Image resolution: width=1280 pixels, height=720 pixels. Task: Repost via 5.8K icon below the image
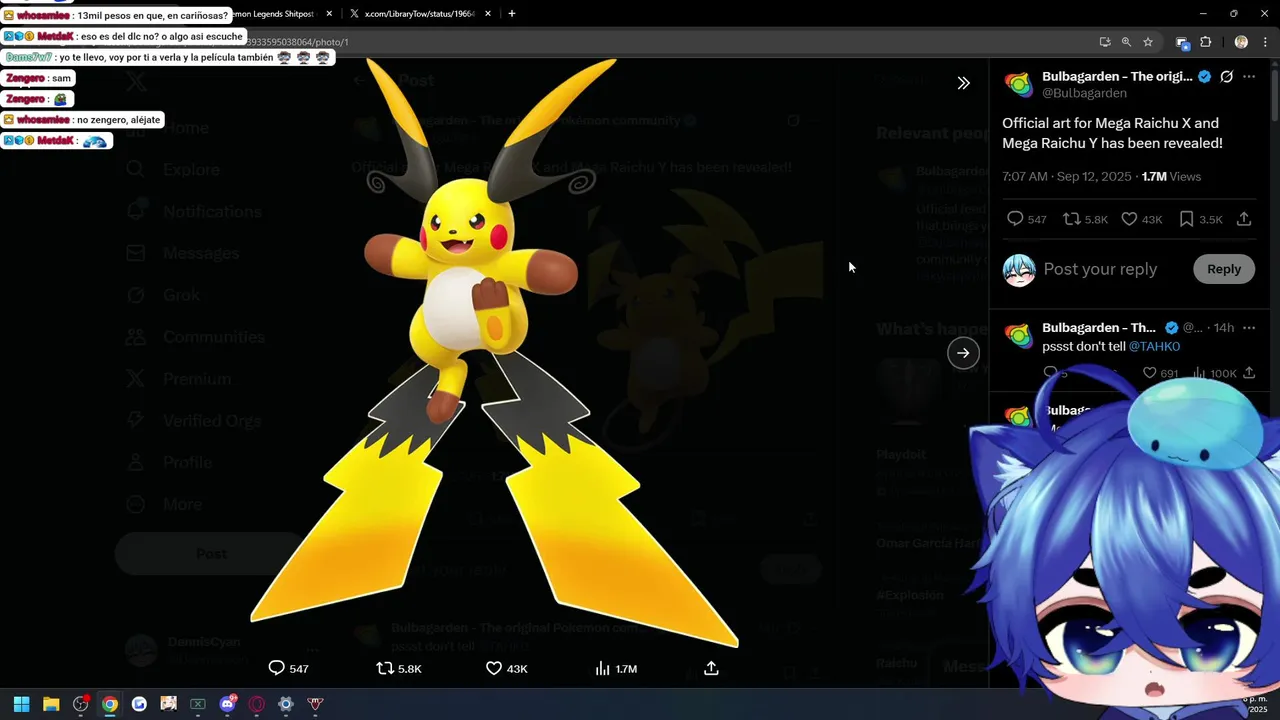[x=398, y=668]
